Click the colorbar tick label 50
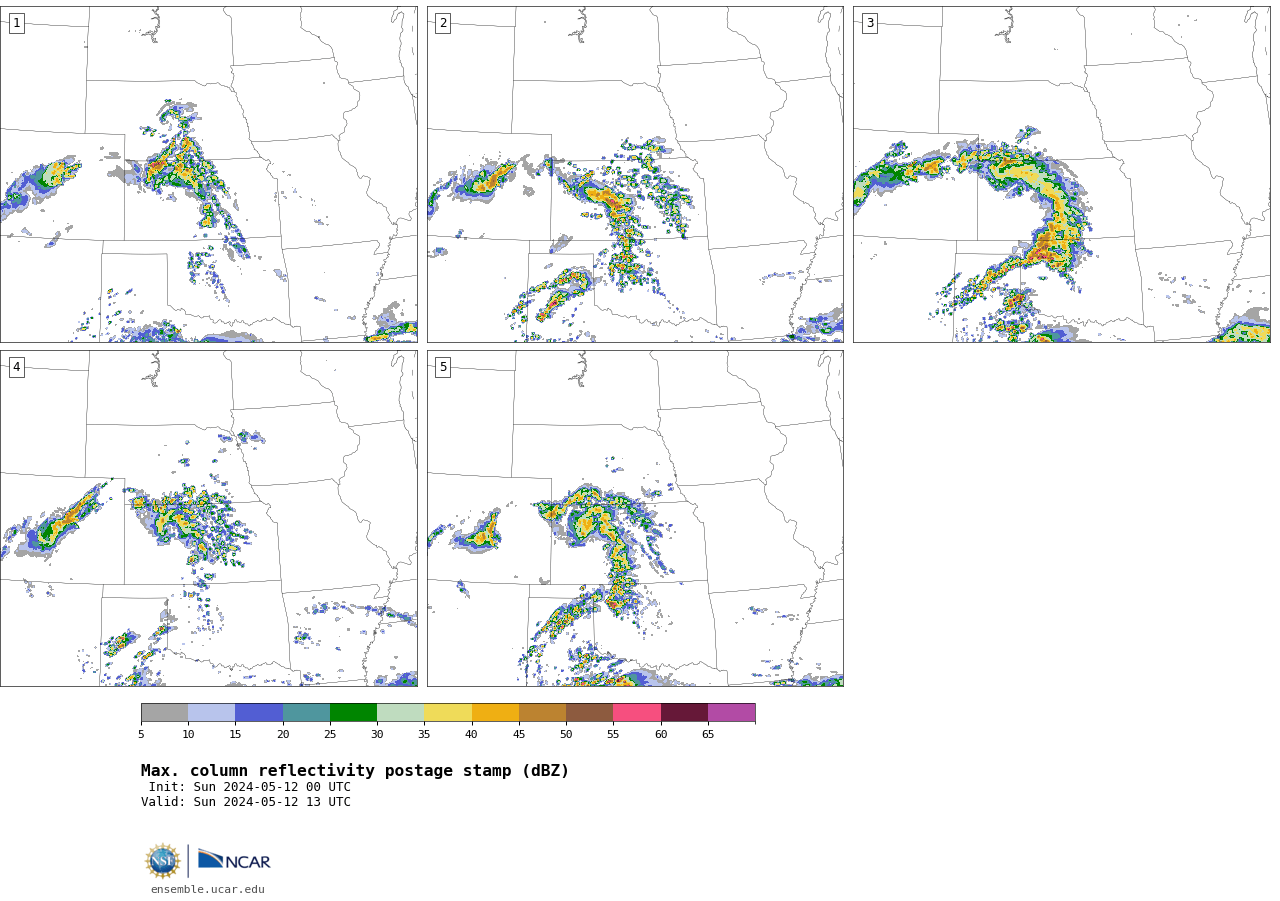This screenshot has width=1280, height=901. tap(566, 734)
